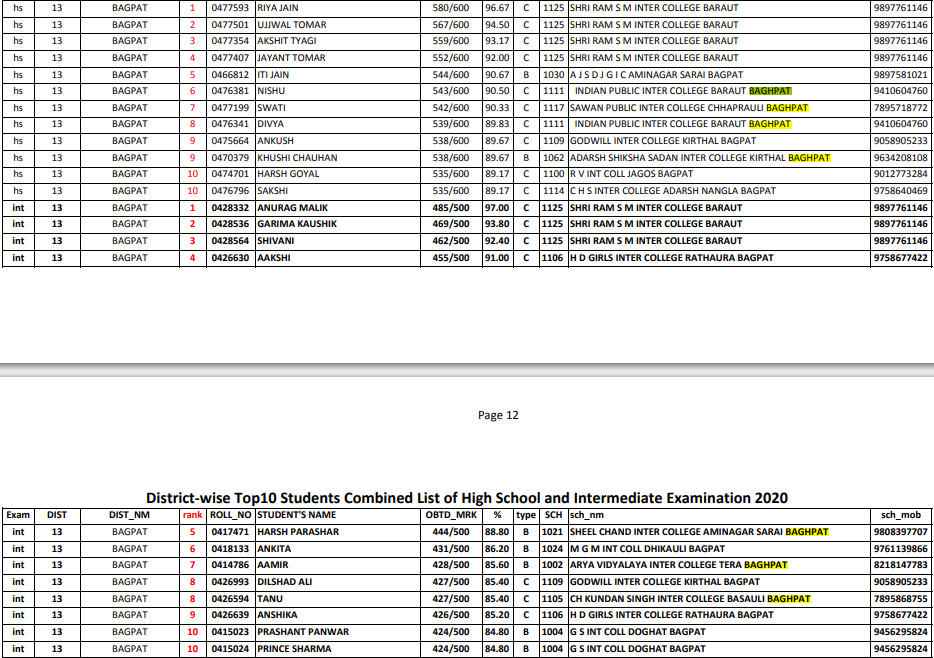Click the Page 12 label
Viewport: 934px width, 658px height.
[x=498, y=415]
